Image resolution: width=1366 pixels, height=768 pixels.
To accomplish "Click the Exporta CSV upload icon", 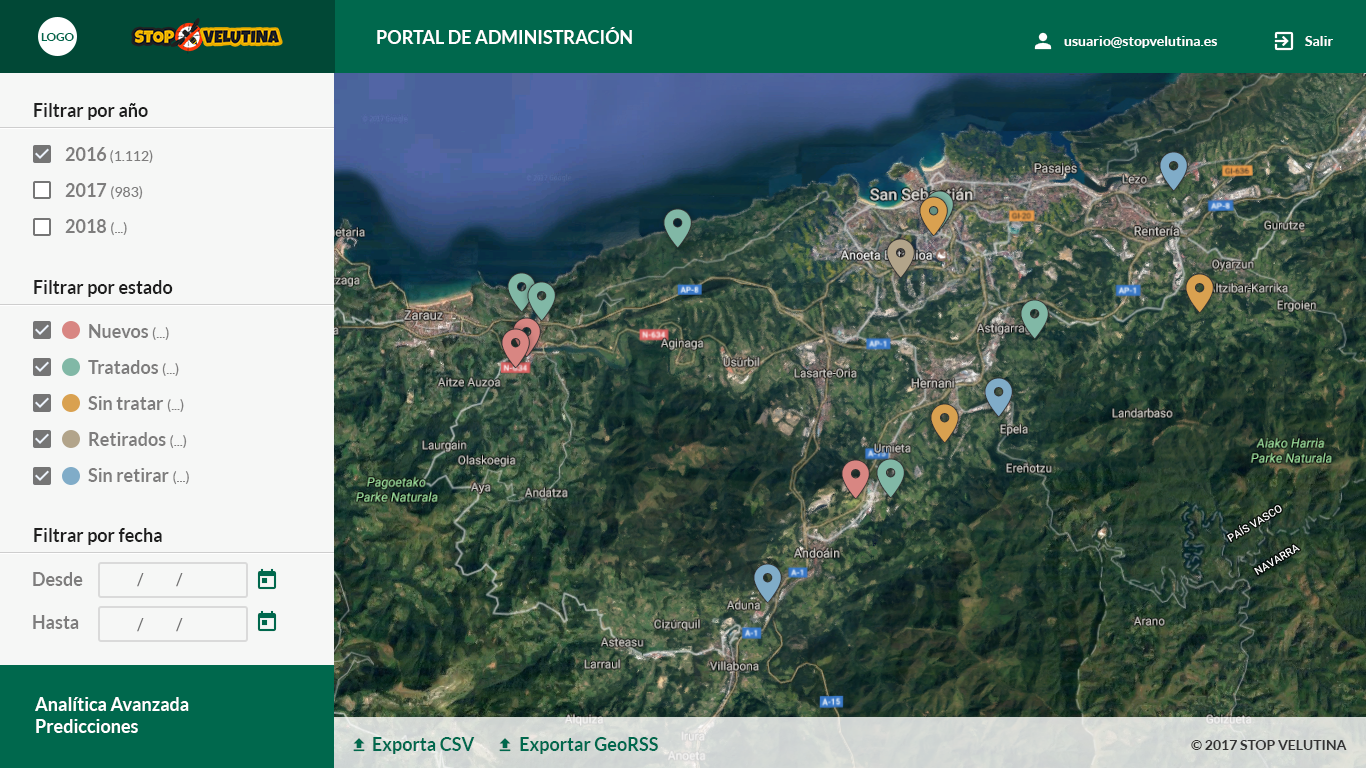I will [359, 745].
